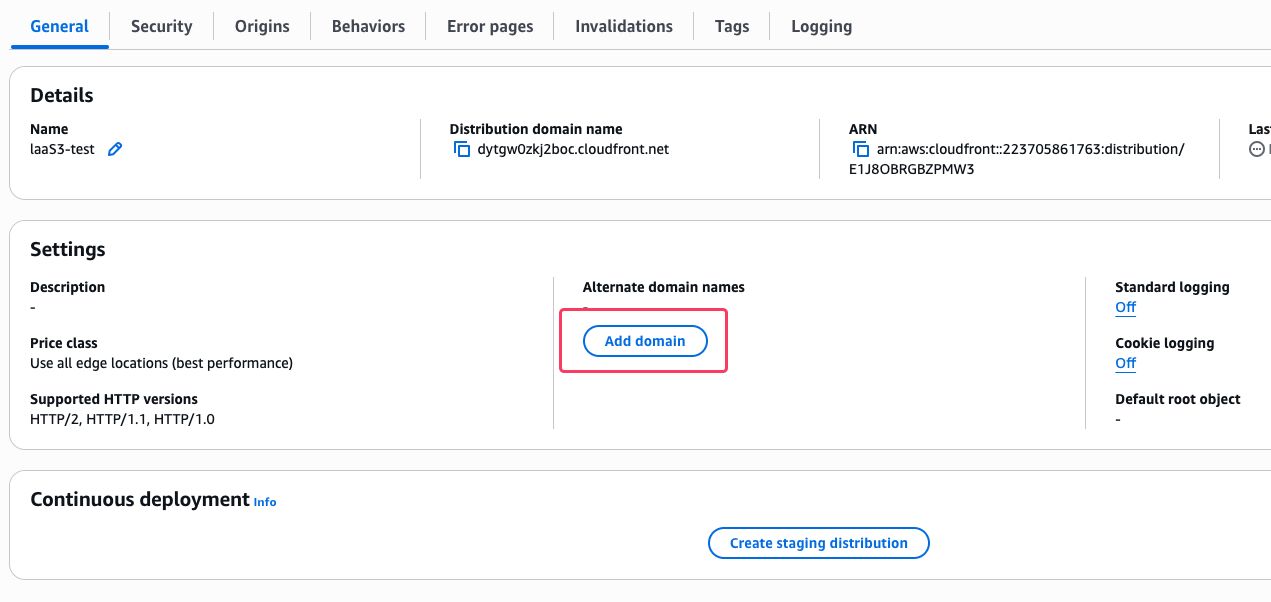Image resolution: width=1271 pixels, height=602 pixels.
Task: Switch to the Tags tab
Action: point(732,26)
